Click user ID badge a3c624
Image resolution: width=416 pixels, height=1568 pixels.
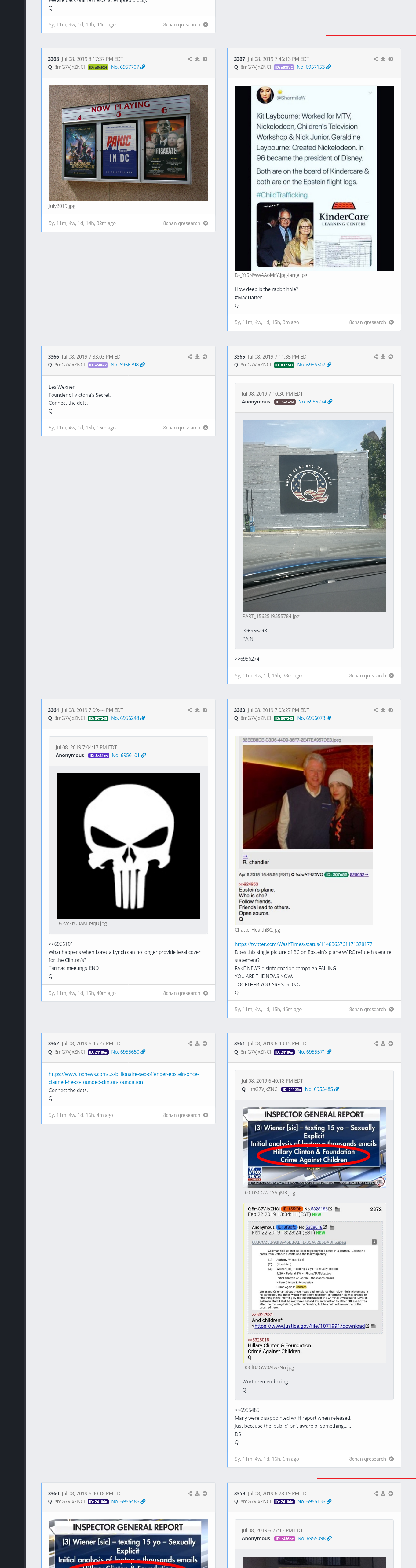98,67
